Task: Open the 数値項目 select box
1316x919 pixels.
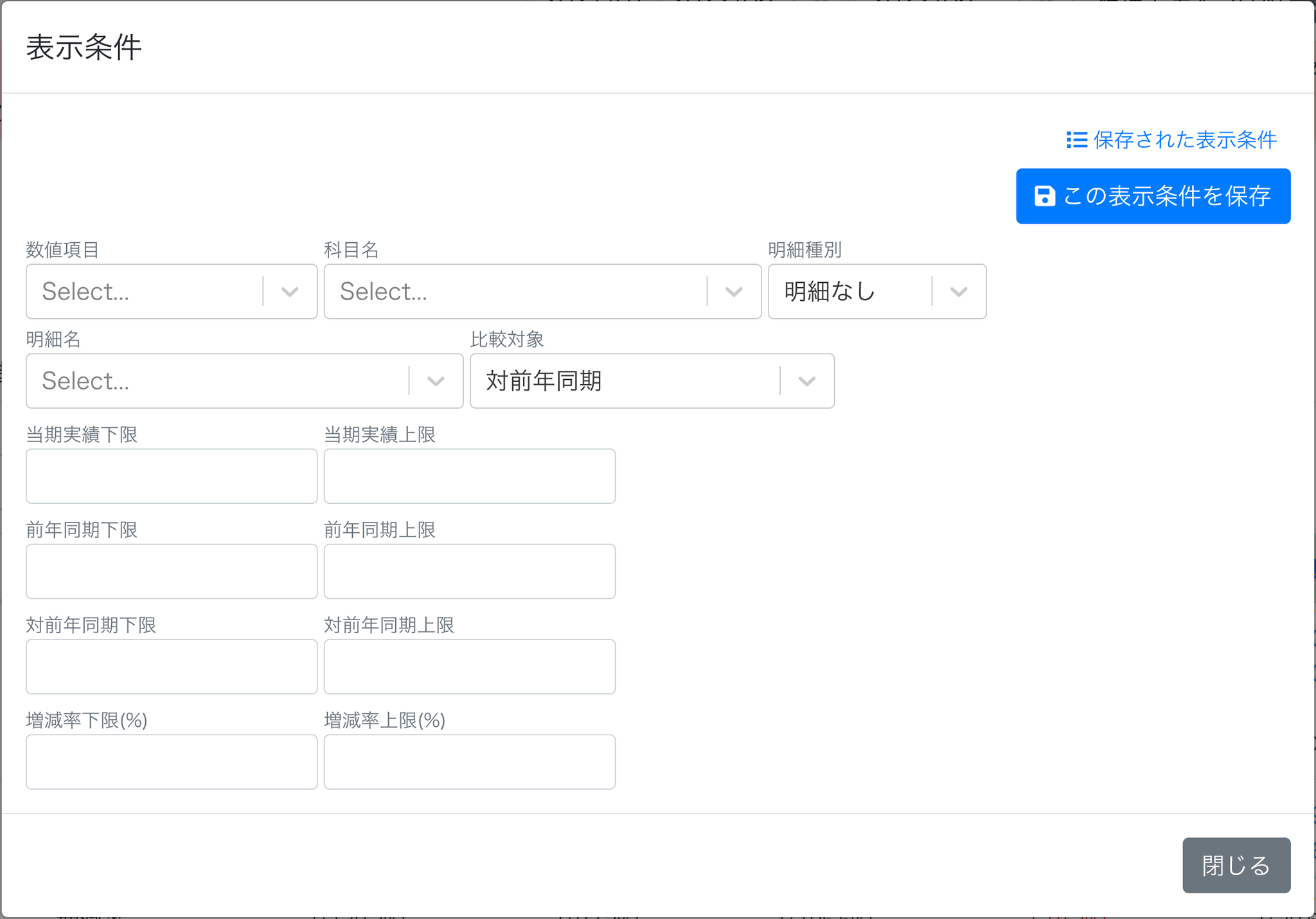Action: point(172,291)
